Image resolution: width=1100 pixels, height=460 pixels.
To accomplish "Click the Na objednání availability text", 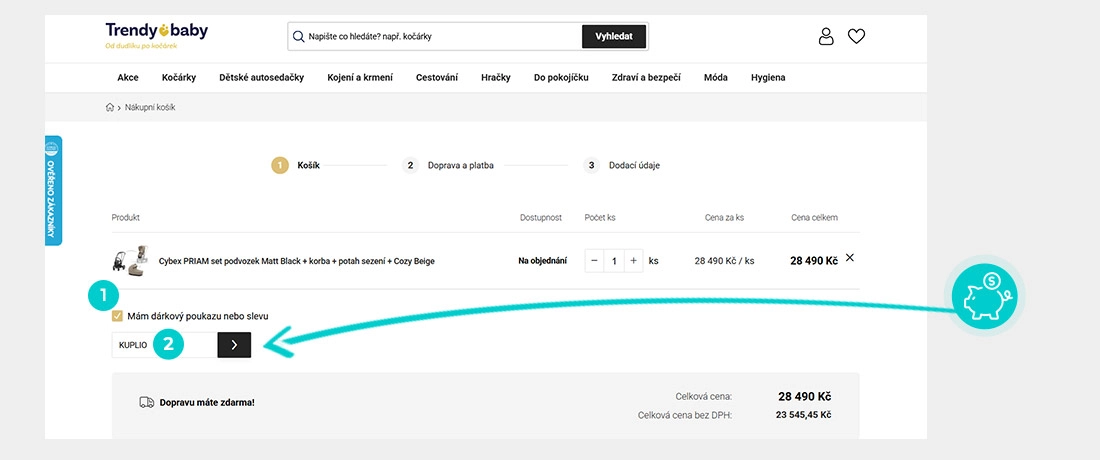I will point(542,261).
